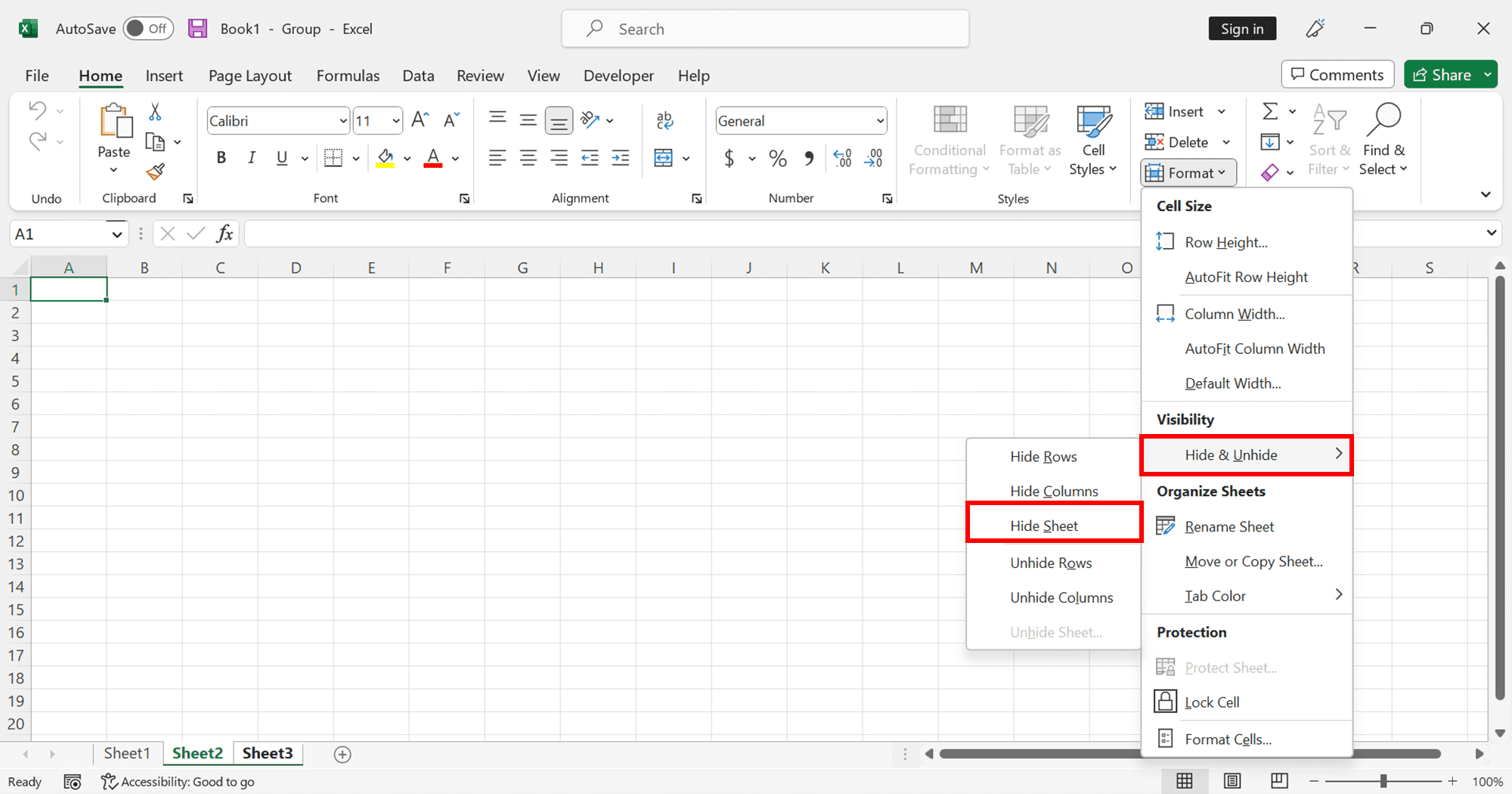Click the Format Painter brush icon
Screen dimensions: 1512x794
156,172
